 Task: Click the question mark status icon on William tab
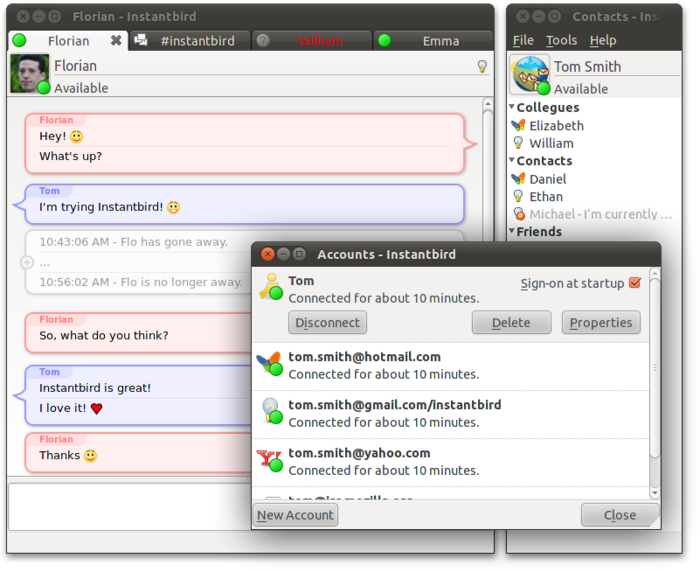(x=263, y=41)
